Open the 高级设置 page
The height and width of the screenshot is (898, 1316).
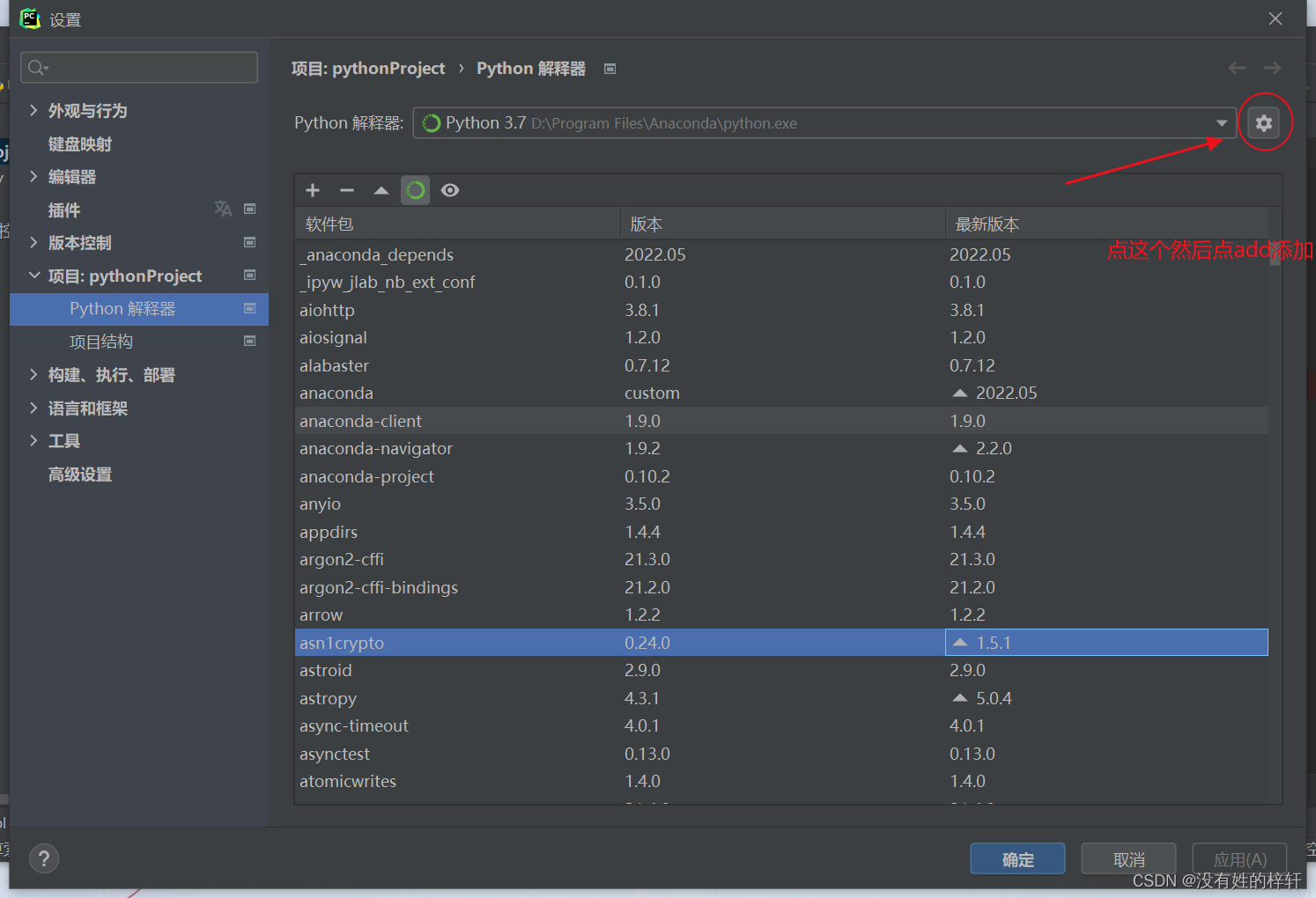(80, 475)
